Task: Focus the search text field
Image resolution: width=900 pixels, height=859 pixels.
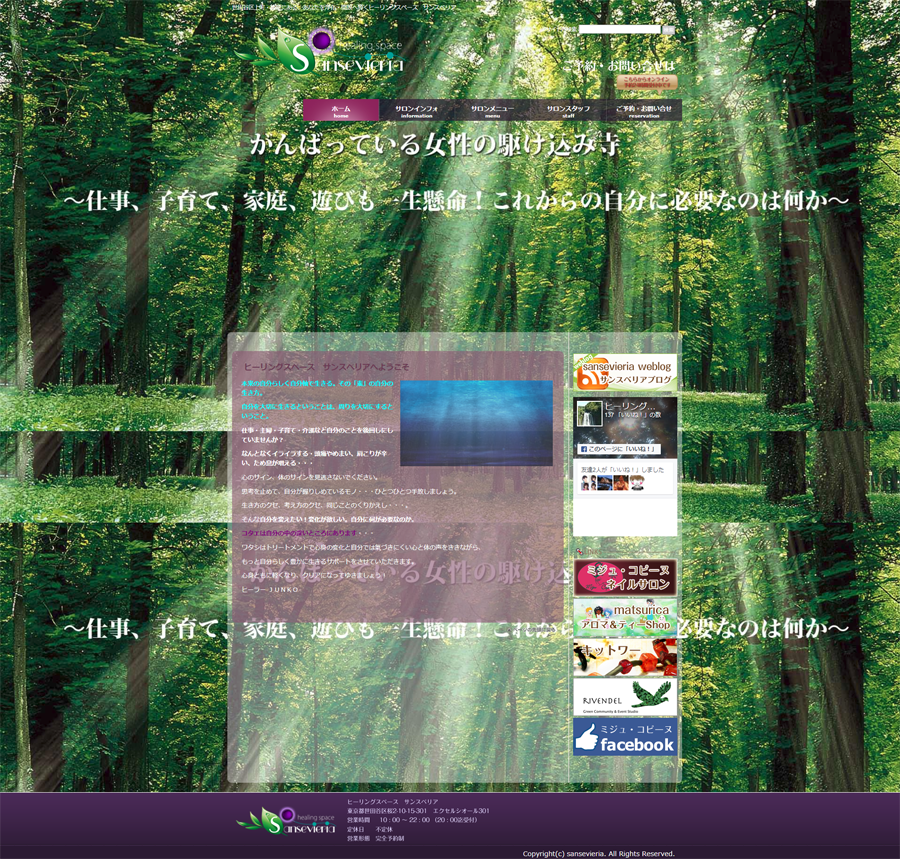Action: coord(619,30)
